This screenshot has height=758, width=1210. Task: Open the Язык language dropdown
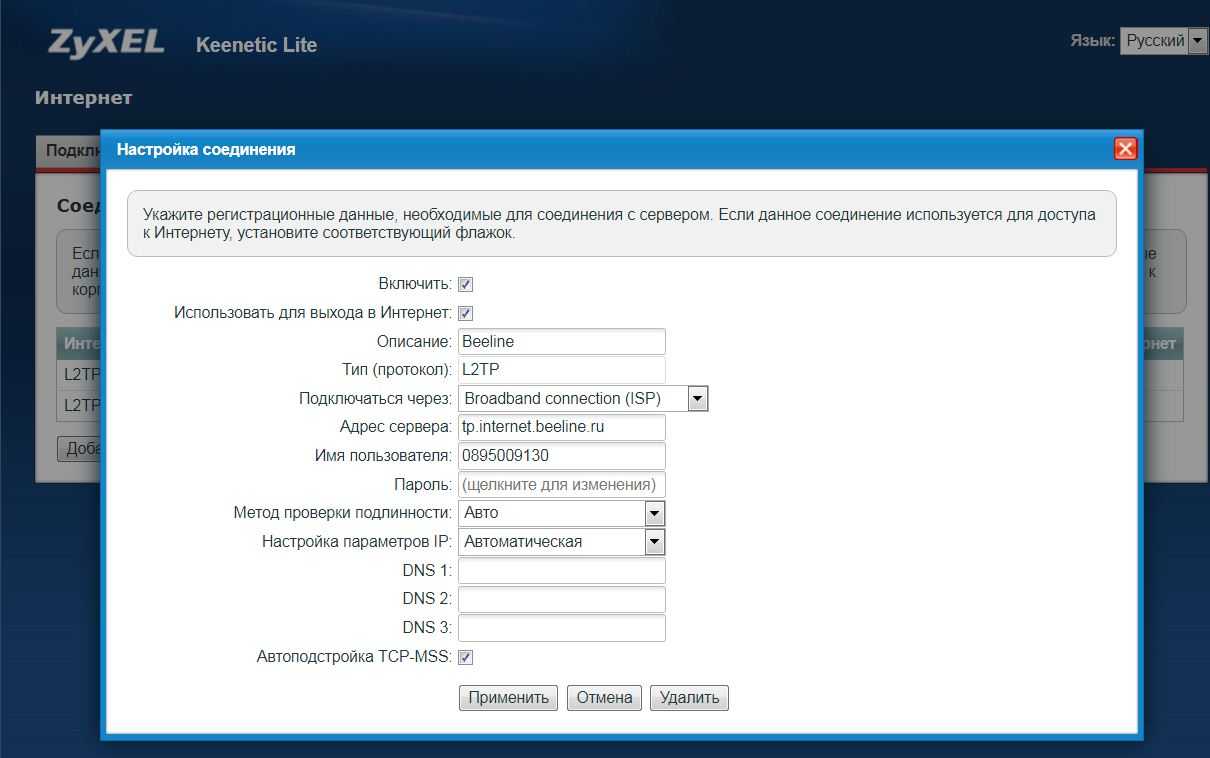coord(1164,41)
